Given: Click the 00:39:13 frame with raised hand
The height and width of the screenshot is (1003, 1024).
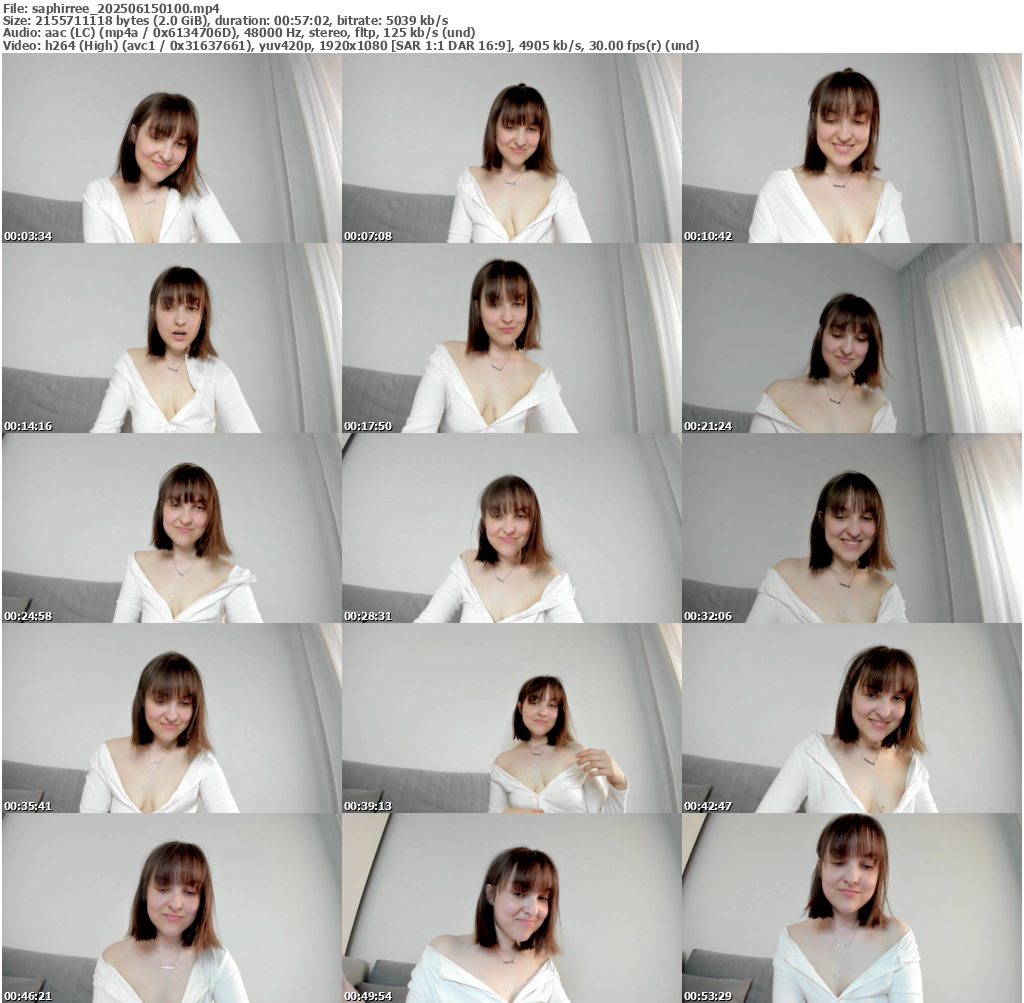Looking at the screenshot, I should tap(511, 718).
